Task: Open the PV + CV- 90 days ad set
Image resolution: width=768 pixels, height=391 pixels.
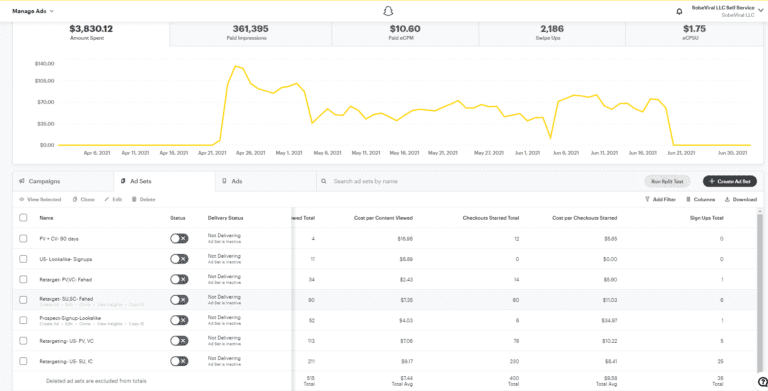Action: [59, 239]
